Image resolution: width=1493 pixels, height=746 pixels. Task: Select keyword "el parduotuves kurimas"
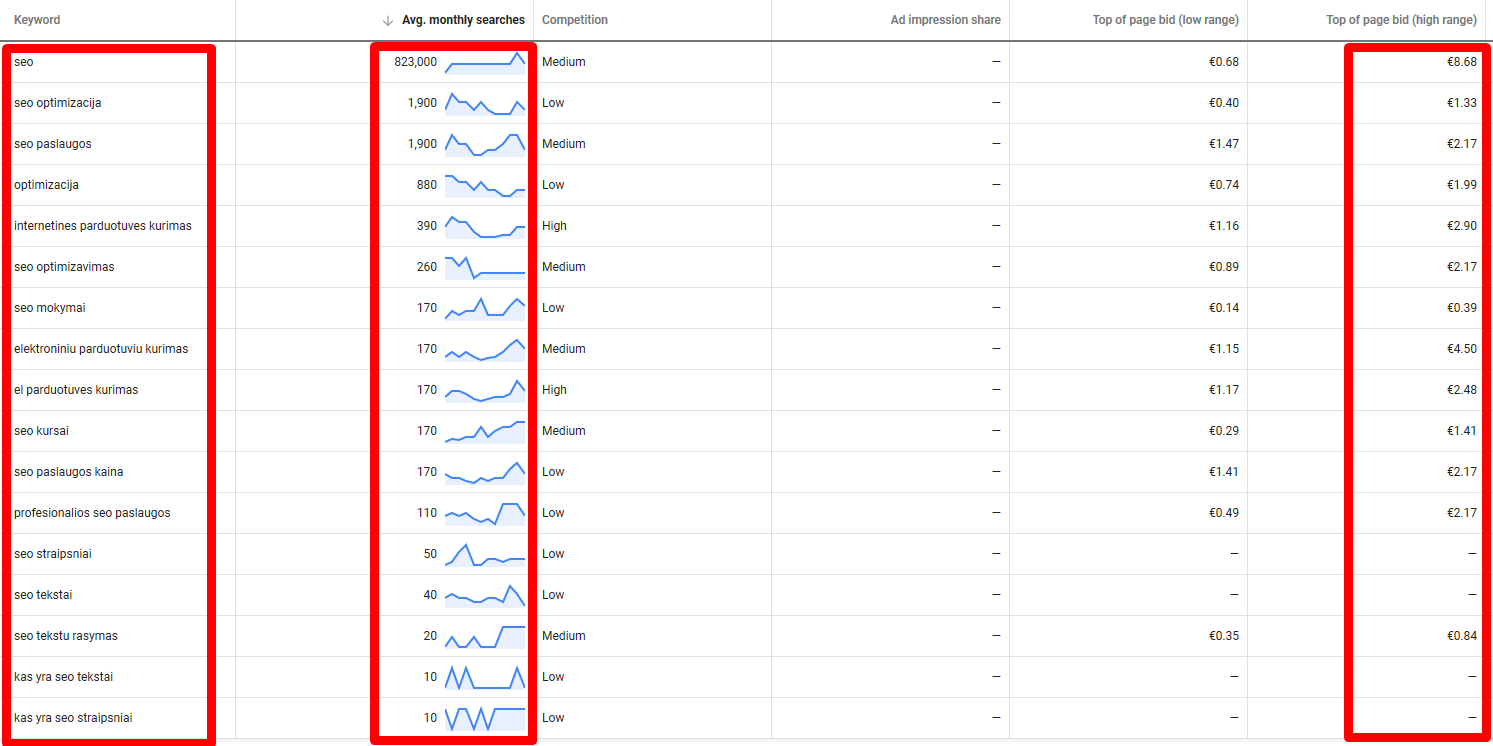[x=76, y=390]
